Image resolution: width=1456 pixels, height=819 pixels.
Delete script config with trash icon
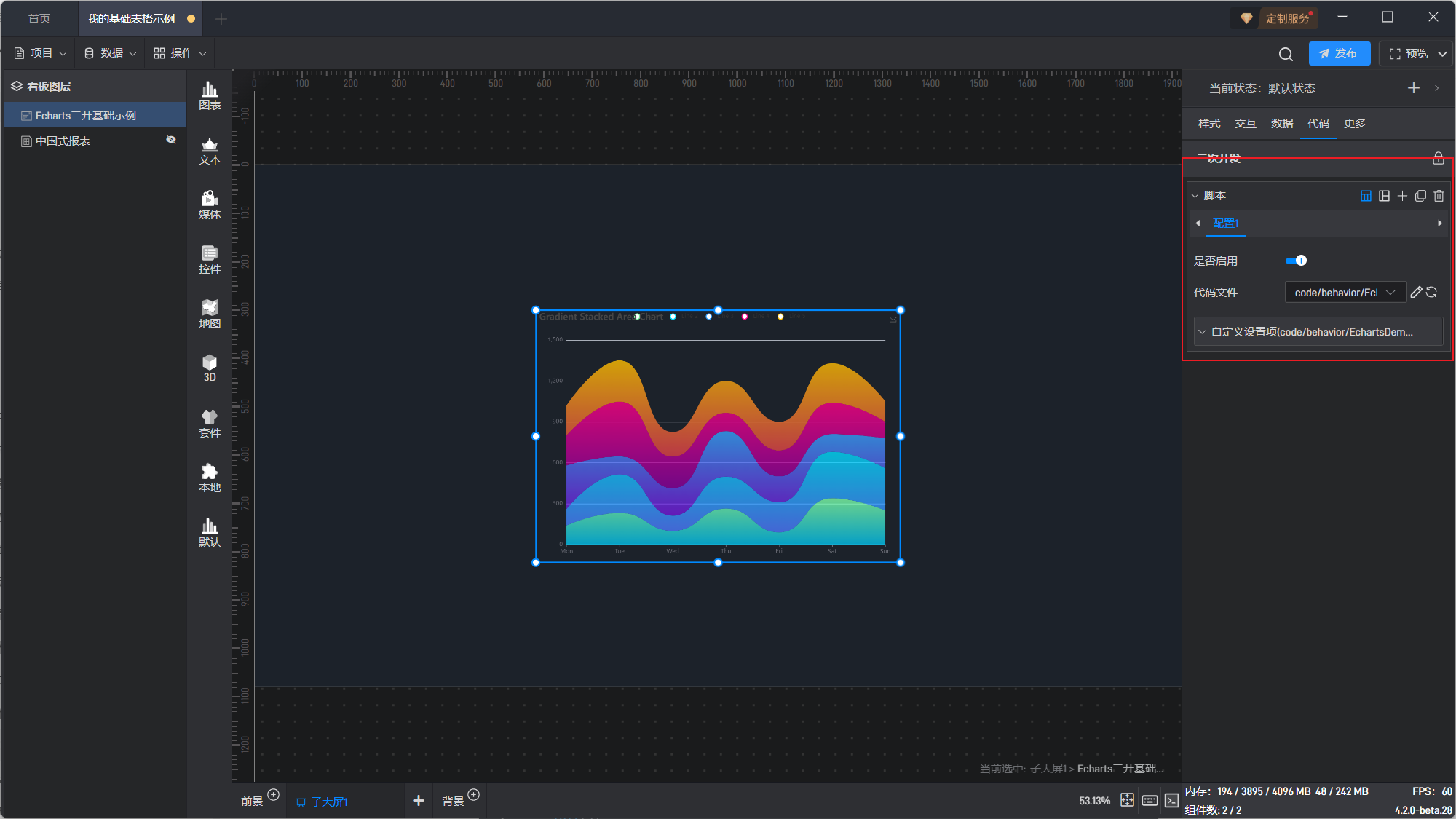pos(1439,196)
